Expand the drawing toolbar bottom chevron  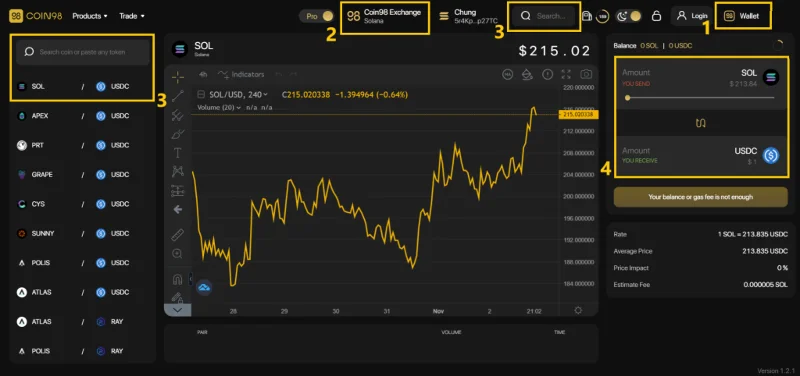point(178,310)
